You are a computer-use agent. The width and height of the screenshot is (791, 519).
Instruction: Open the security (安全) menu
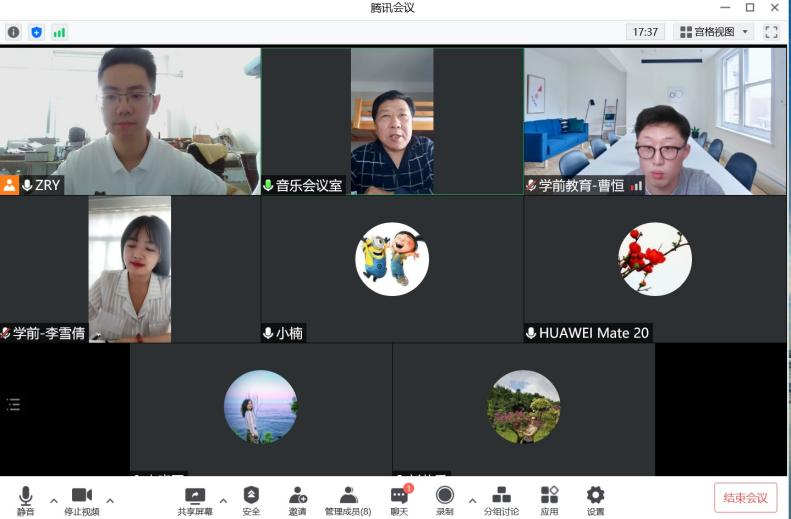(251, 500)
